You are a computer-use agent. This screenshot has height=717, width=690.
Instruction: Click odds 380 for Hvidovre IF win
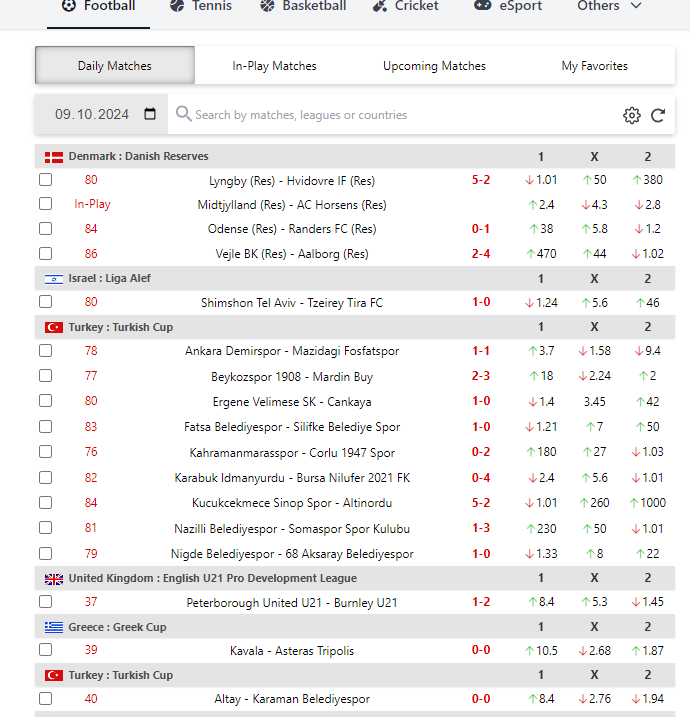647,180
